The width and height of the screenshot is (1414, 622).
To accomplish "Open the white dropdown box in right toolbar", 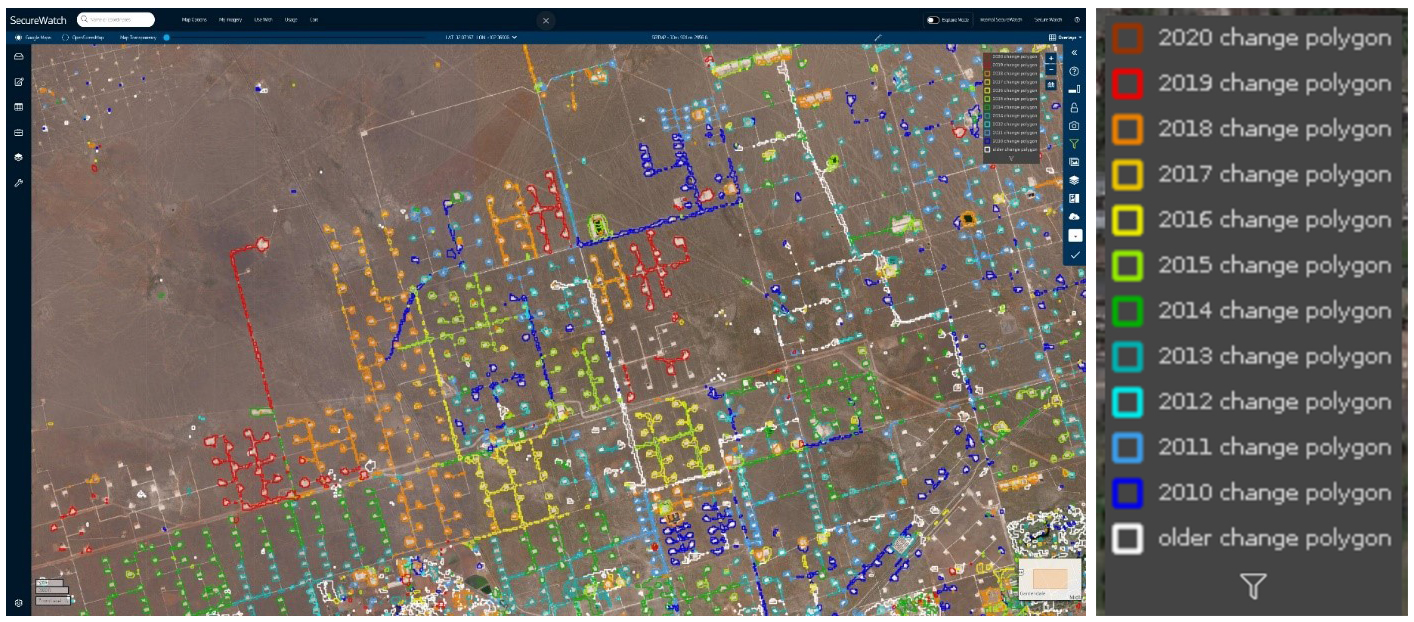I will (1074, 236).
